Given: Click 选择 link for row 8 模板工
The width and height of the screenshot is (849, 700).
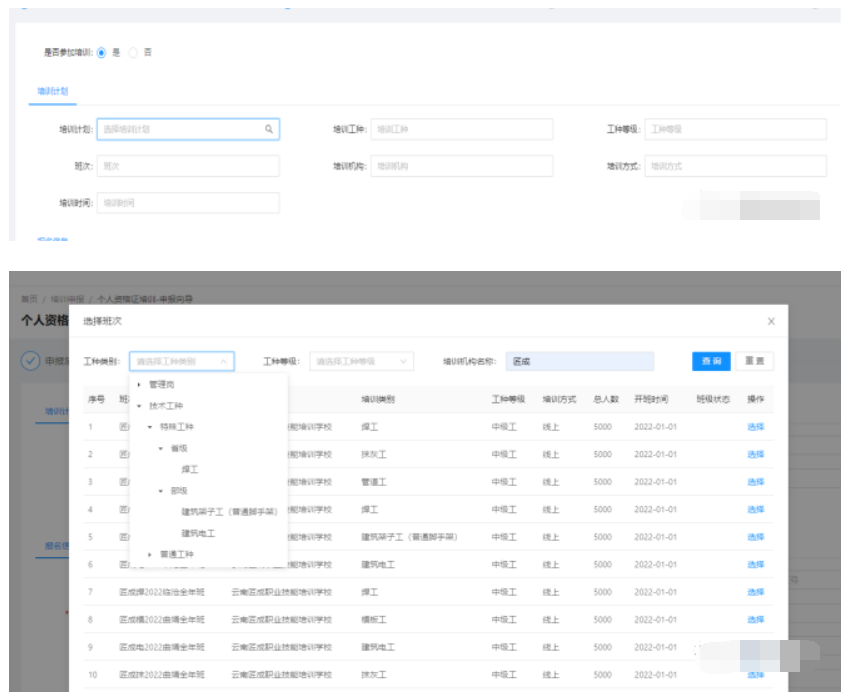Looking at the screenshot, I should tap(755, 620).
